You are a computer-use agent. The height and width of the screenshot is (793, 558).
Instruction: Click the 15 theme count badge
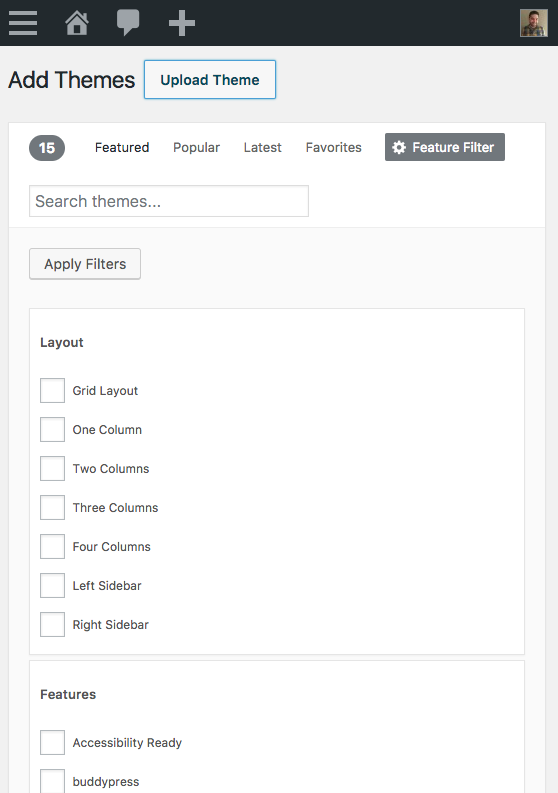(47, 148)
